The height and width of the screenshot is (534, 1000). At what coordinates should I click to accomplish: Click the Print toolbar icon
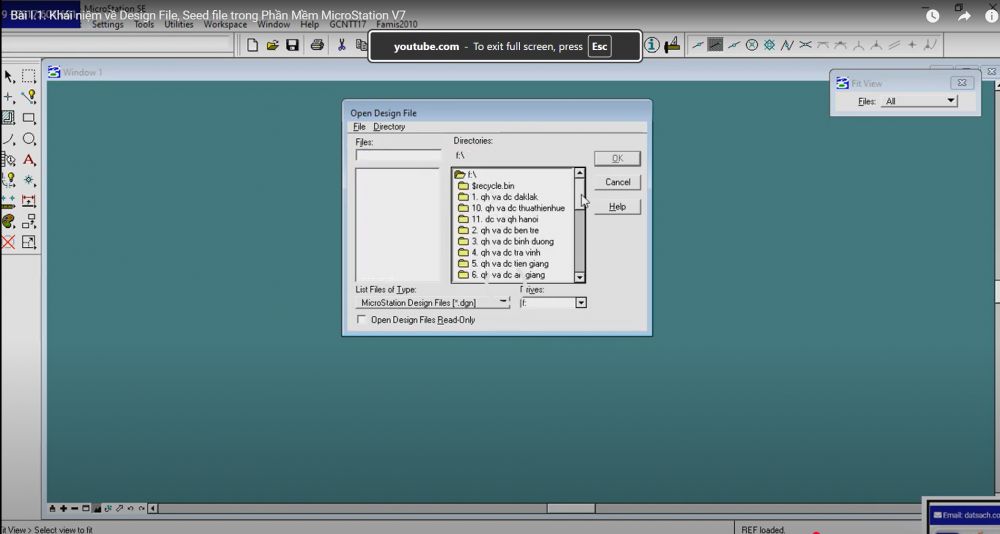click(317, 45)
